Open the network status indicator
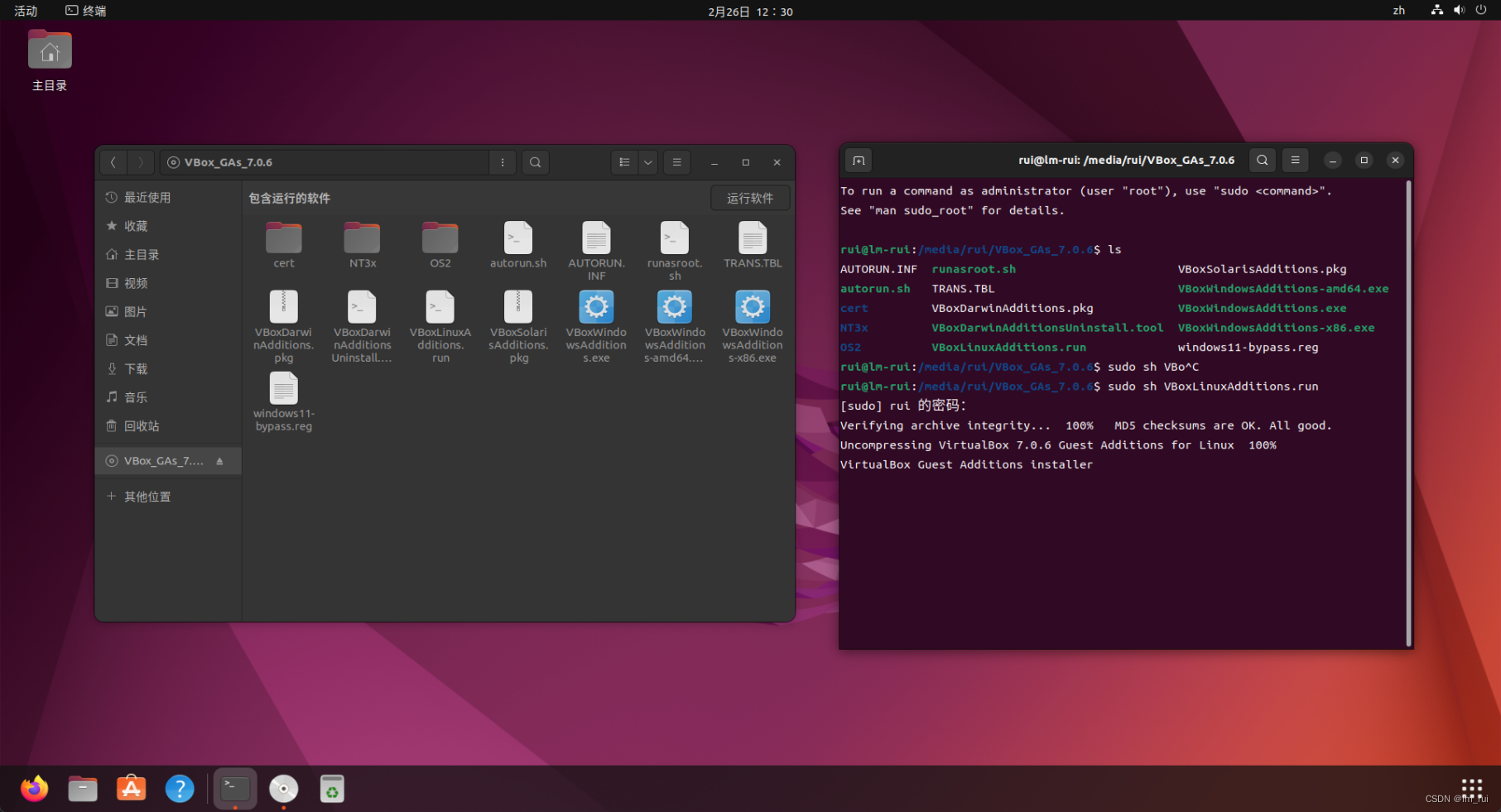 point(1437,11)
